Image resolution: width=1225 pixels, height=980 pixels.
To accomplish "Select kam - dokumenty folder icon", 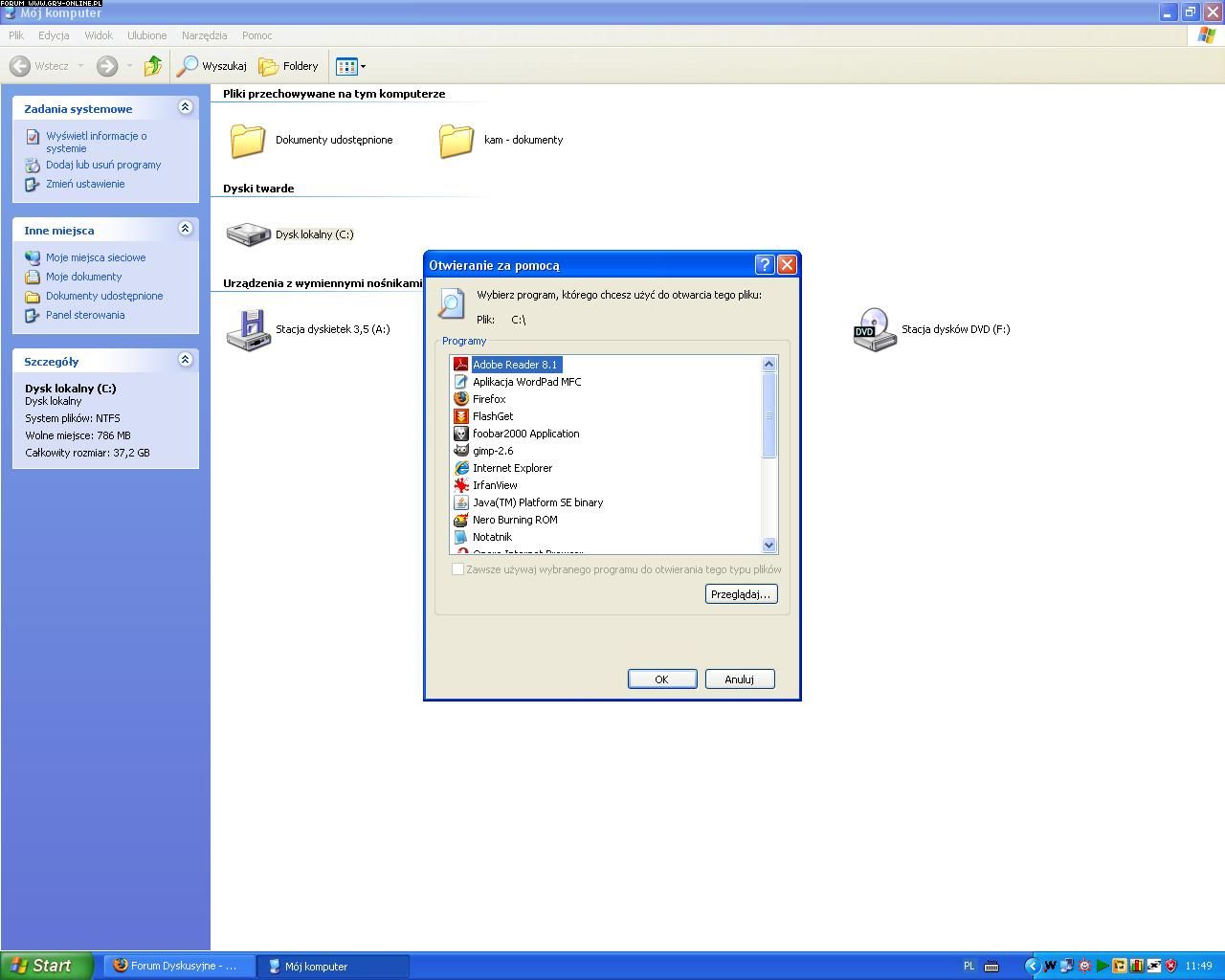I will (x=456, y=140).
